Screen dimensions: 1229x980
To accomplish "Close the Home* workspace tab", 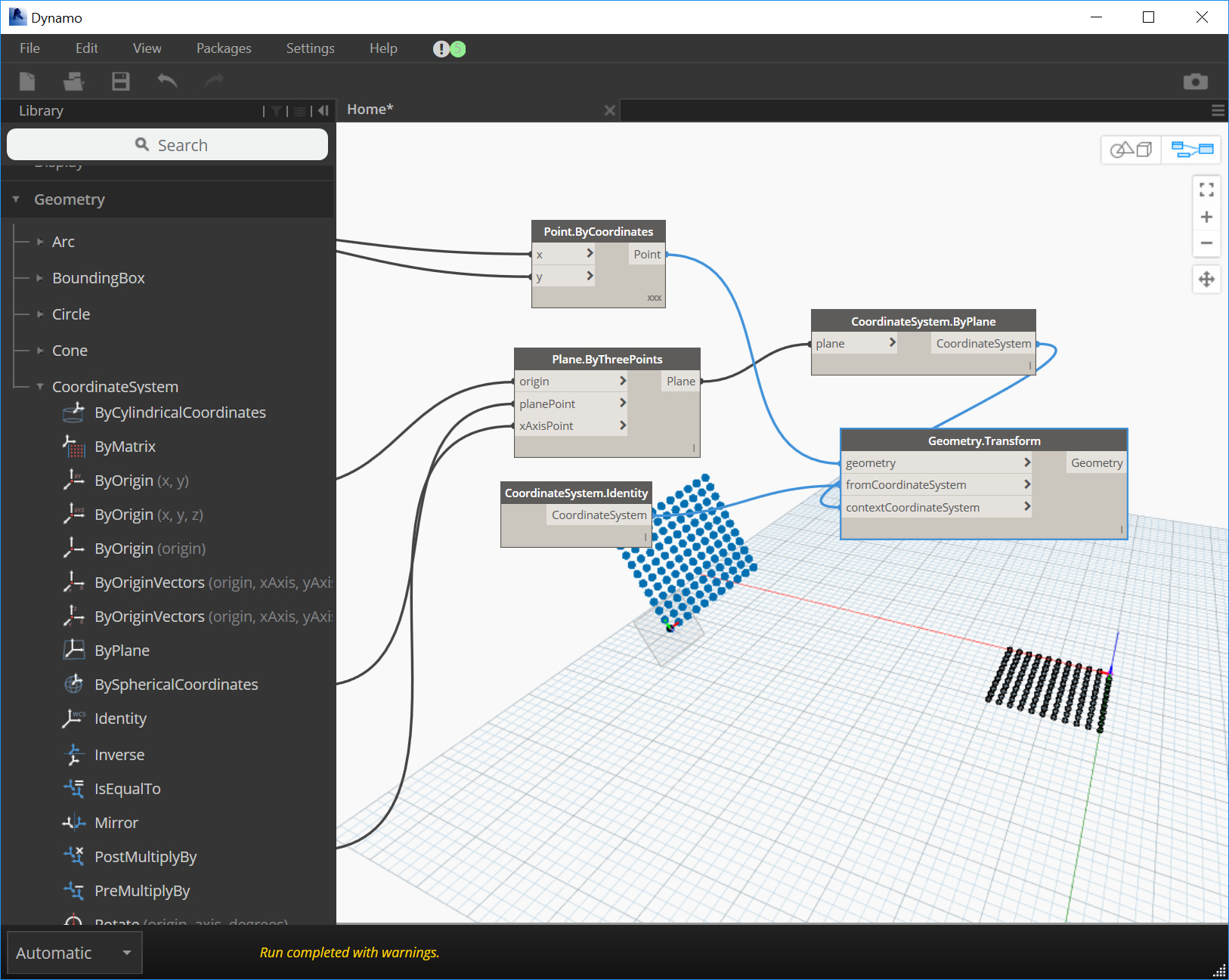I will pyautogui.click(x=610, y=110).
